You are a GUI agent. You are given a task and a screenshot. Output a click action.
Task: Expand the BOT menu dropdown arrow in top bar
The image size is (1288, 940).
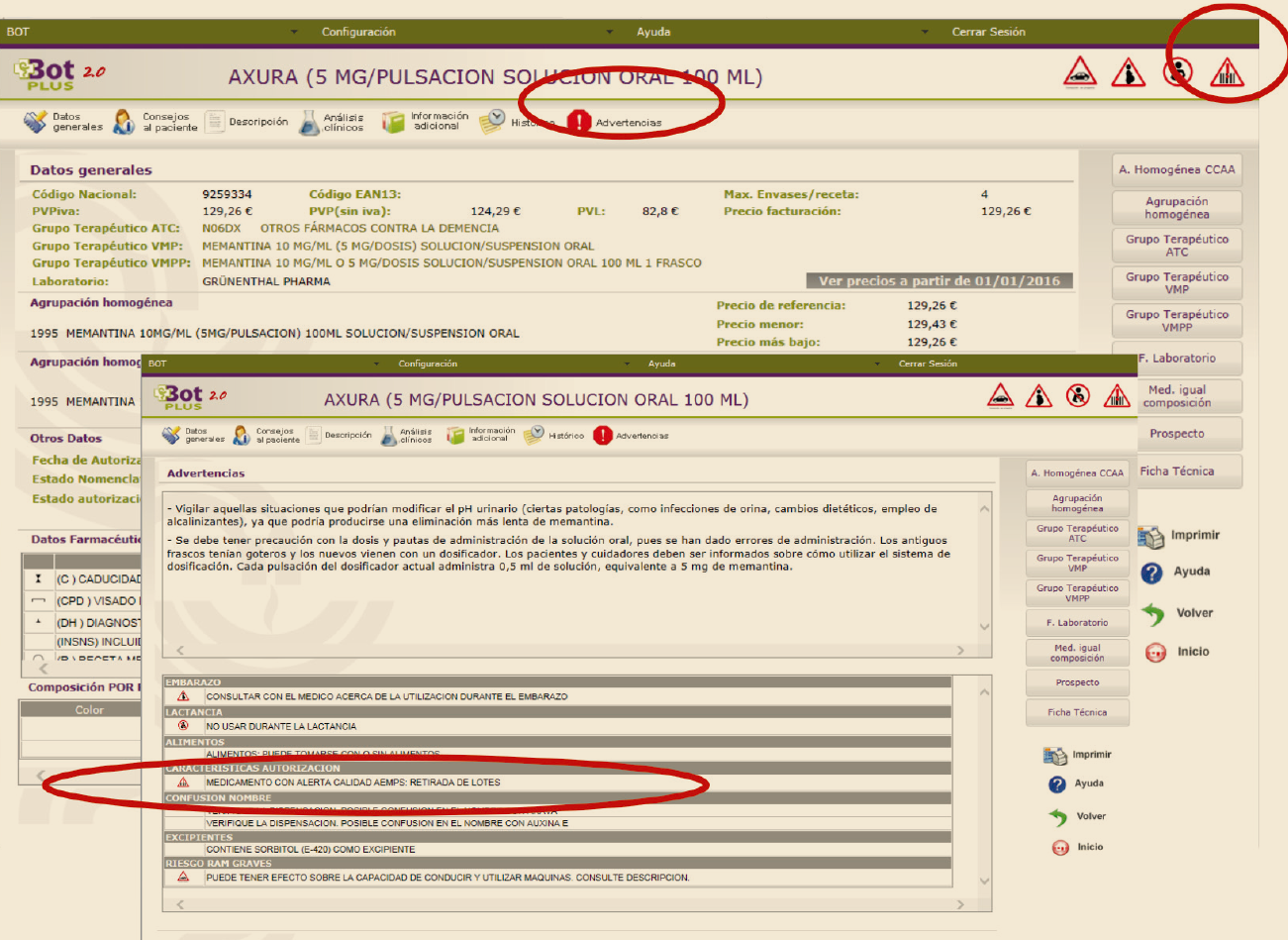pyautogui.click(x=294, y=33)
